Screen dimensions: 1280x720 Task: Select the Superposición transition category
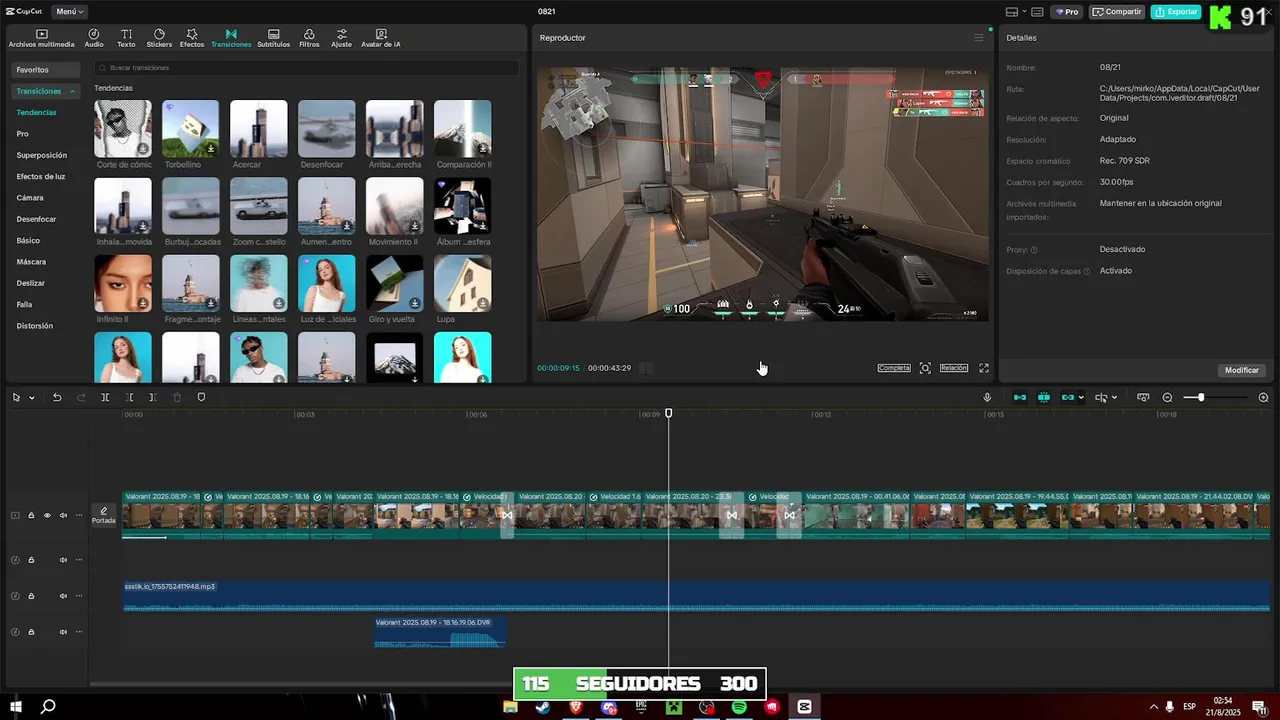pyautogui.click(x=42, y=155)
